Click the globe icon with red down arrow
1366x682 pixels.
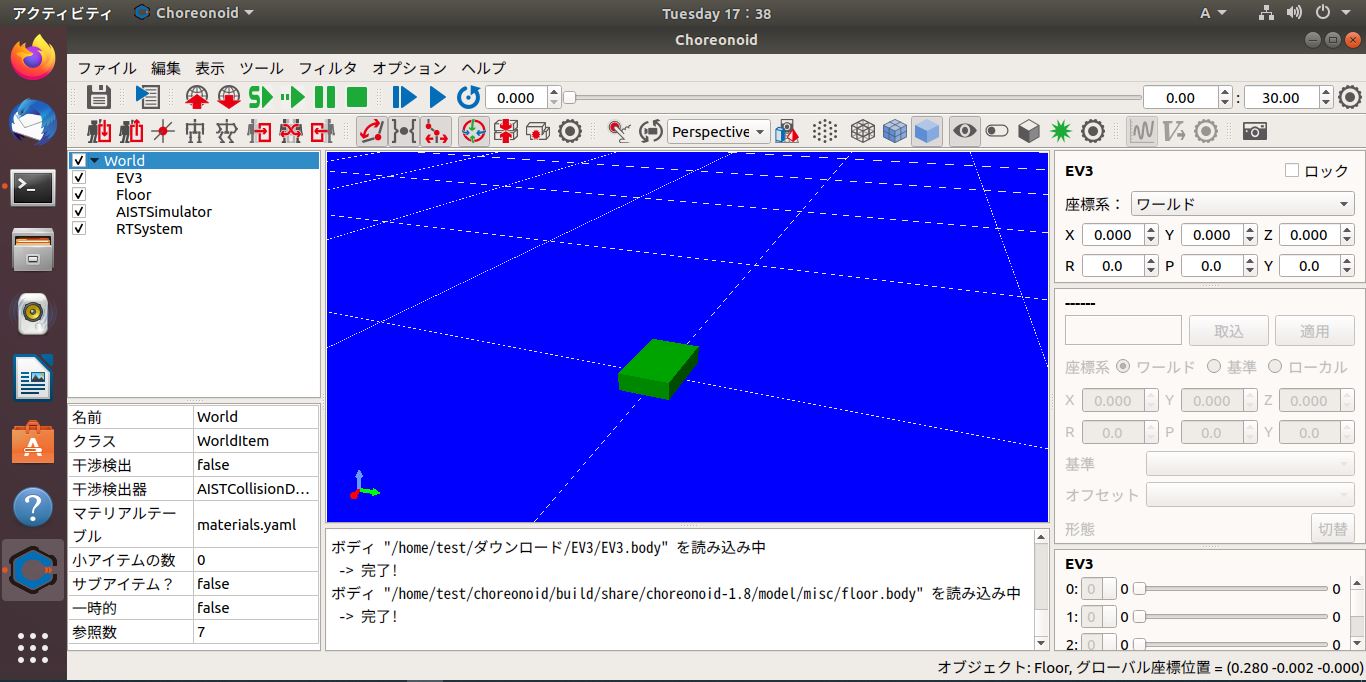(x=229, y=97)
